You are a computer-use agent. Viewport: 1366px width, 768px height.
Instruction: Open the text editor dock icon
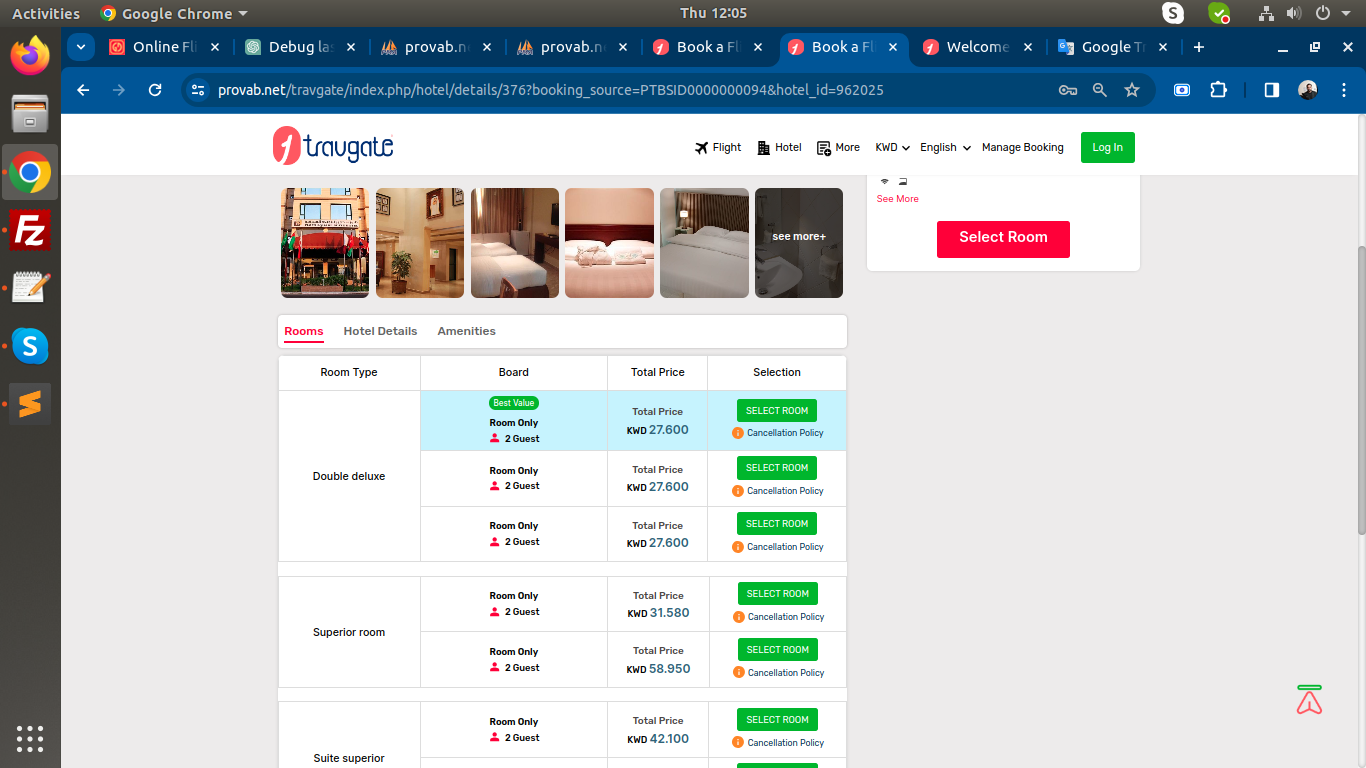[x=30, y=288]
